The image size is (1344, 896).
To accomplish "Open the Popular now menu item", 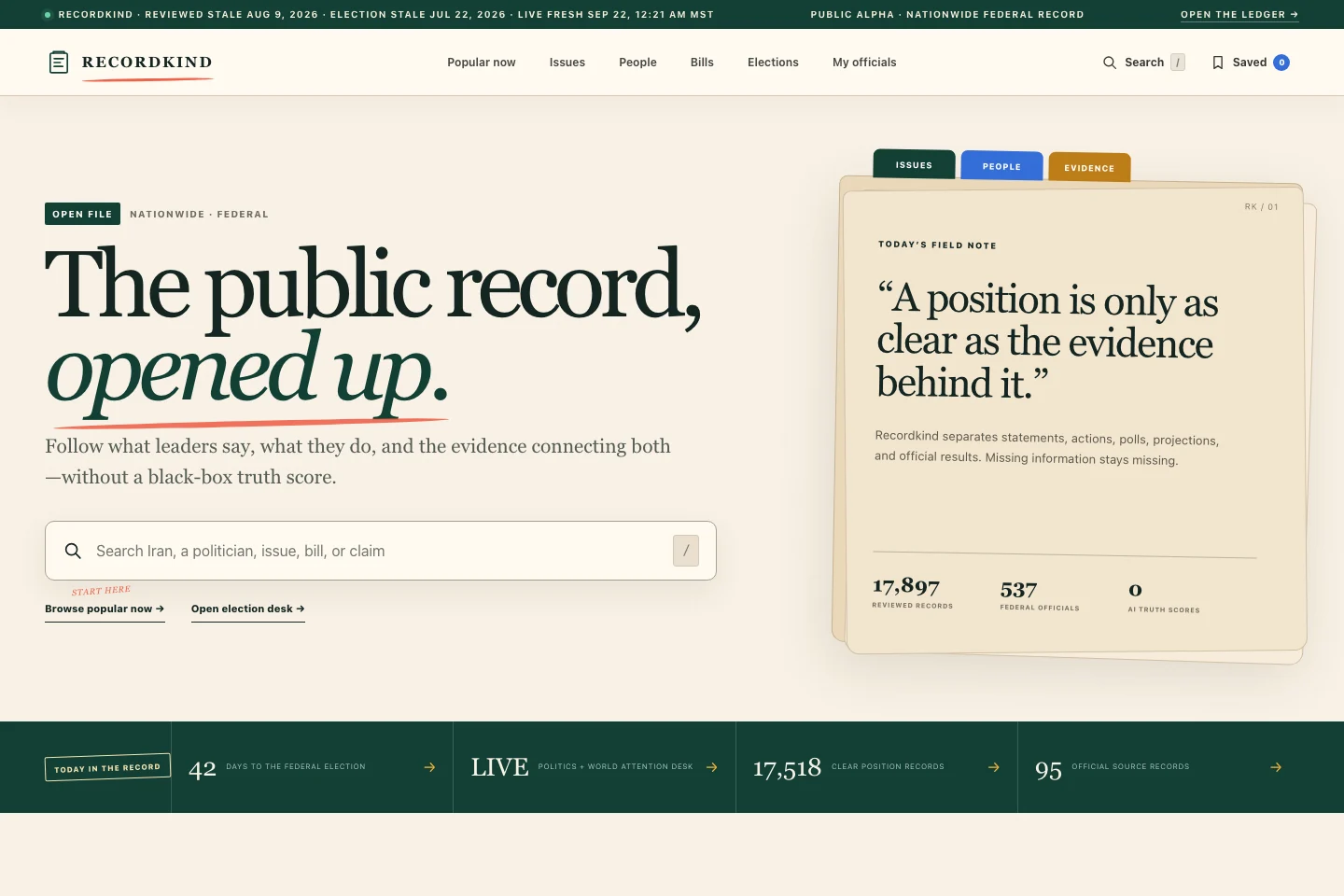I will [482, 63].
